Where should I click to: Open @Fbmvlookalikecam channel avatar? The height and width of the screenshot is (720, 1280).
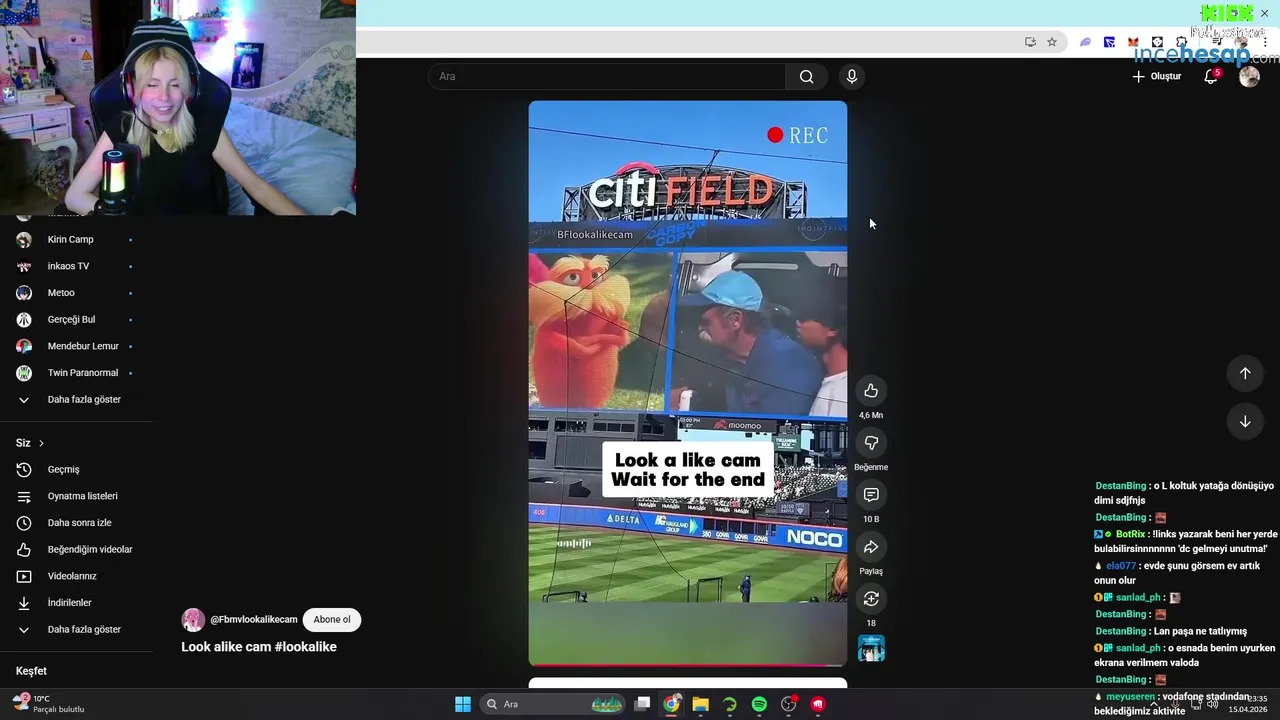coord(193,620)
